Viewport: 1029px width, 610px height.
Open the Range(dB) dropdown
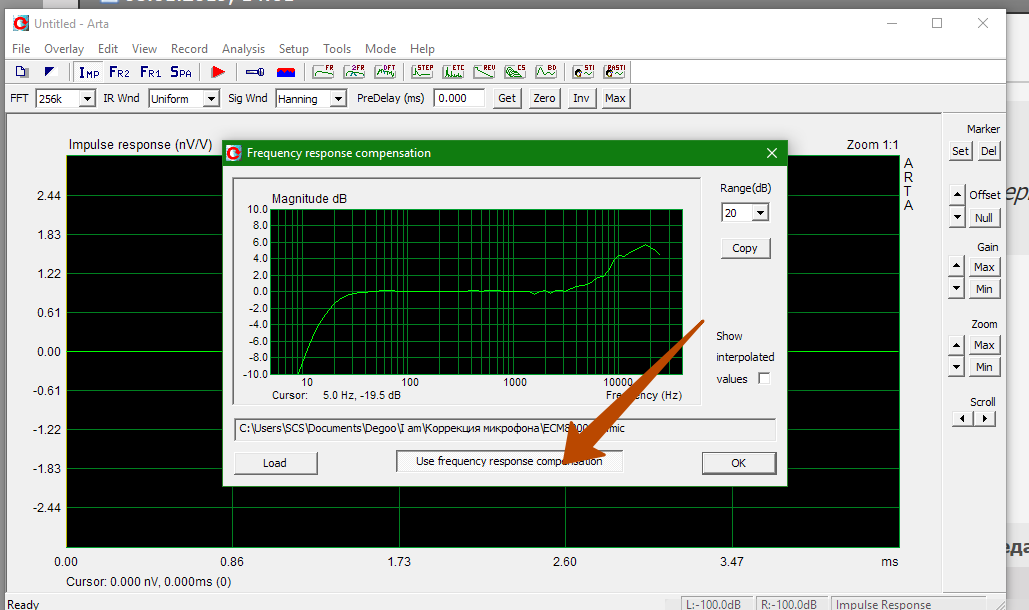[x=760, y=213]
